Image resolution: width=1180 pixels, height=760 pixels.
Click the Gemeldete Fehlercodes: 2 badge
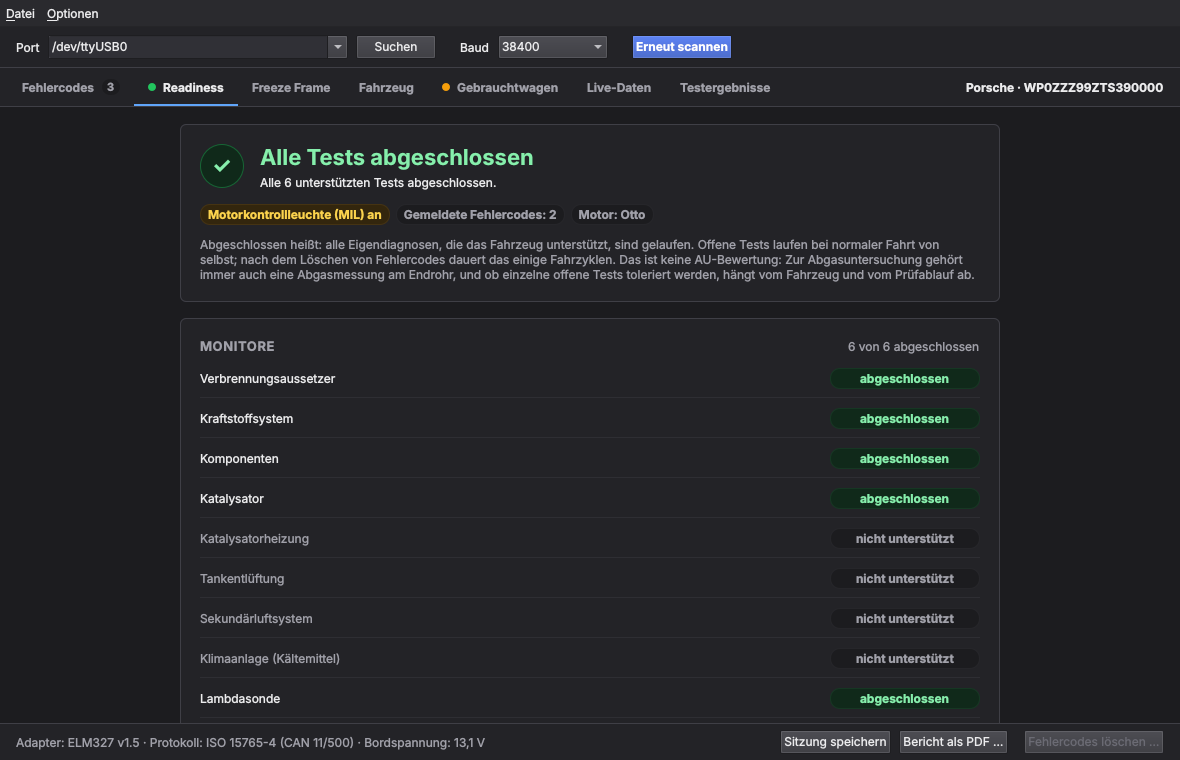tap(480, 214)
